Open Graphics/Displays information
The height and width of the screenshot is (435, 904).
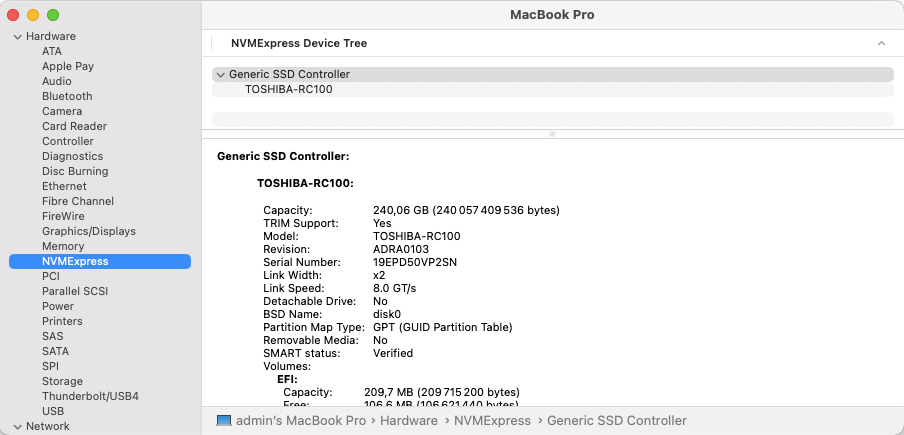coord(89,231)
